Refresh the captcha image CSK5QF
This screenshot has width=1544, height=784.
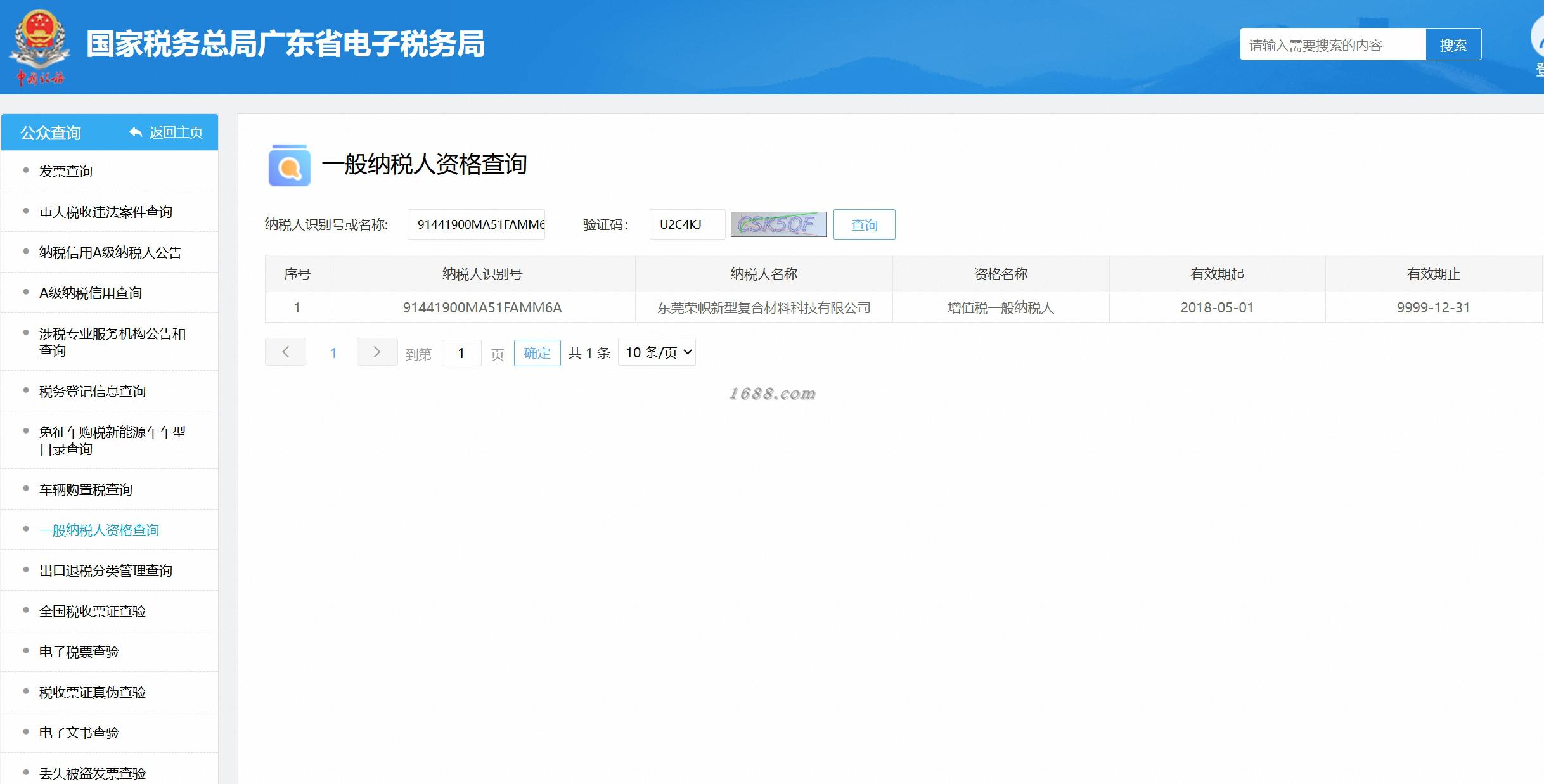tap(778, 224)
